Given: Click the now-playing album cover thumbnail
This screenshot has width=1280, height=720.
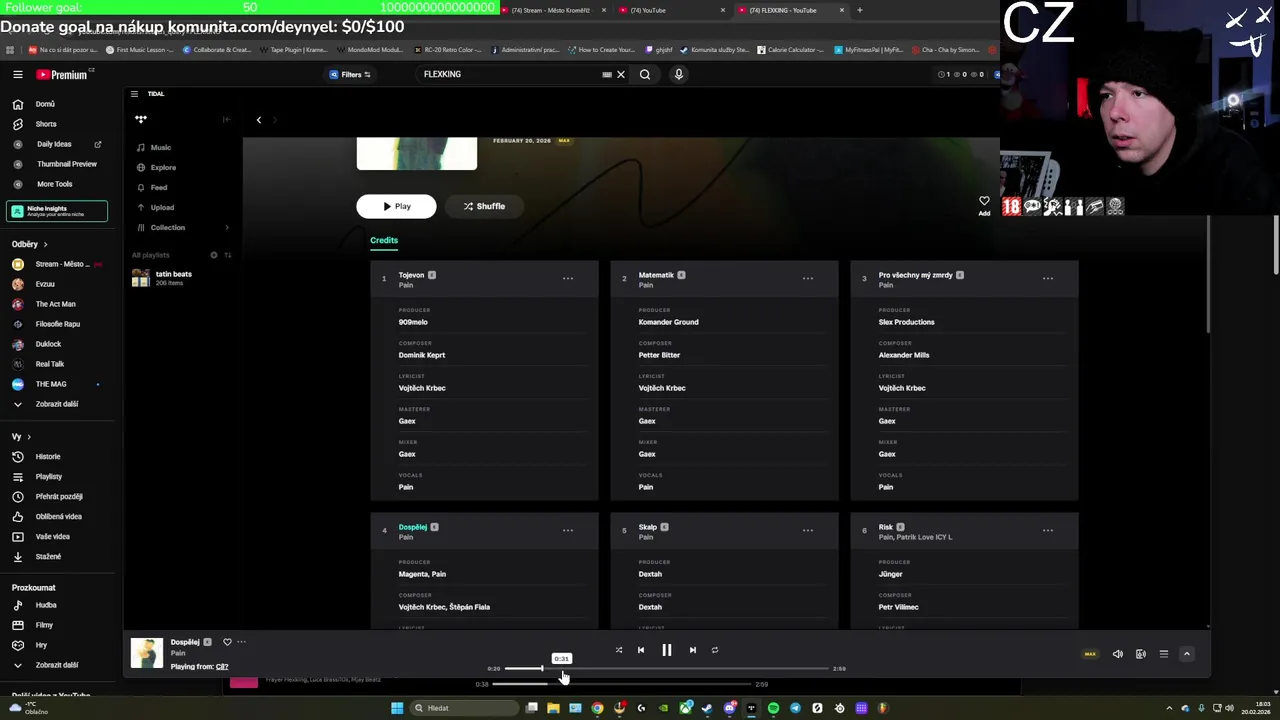Looking at the screenshot, I should click(x=146, y=653).
